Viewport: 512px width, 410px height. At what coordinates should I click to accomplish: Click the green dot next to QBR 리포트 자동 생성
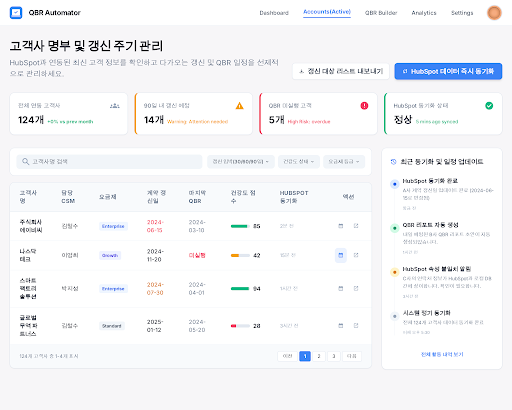coord(395,228)
